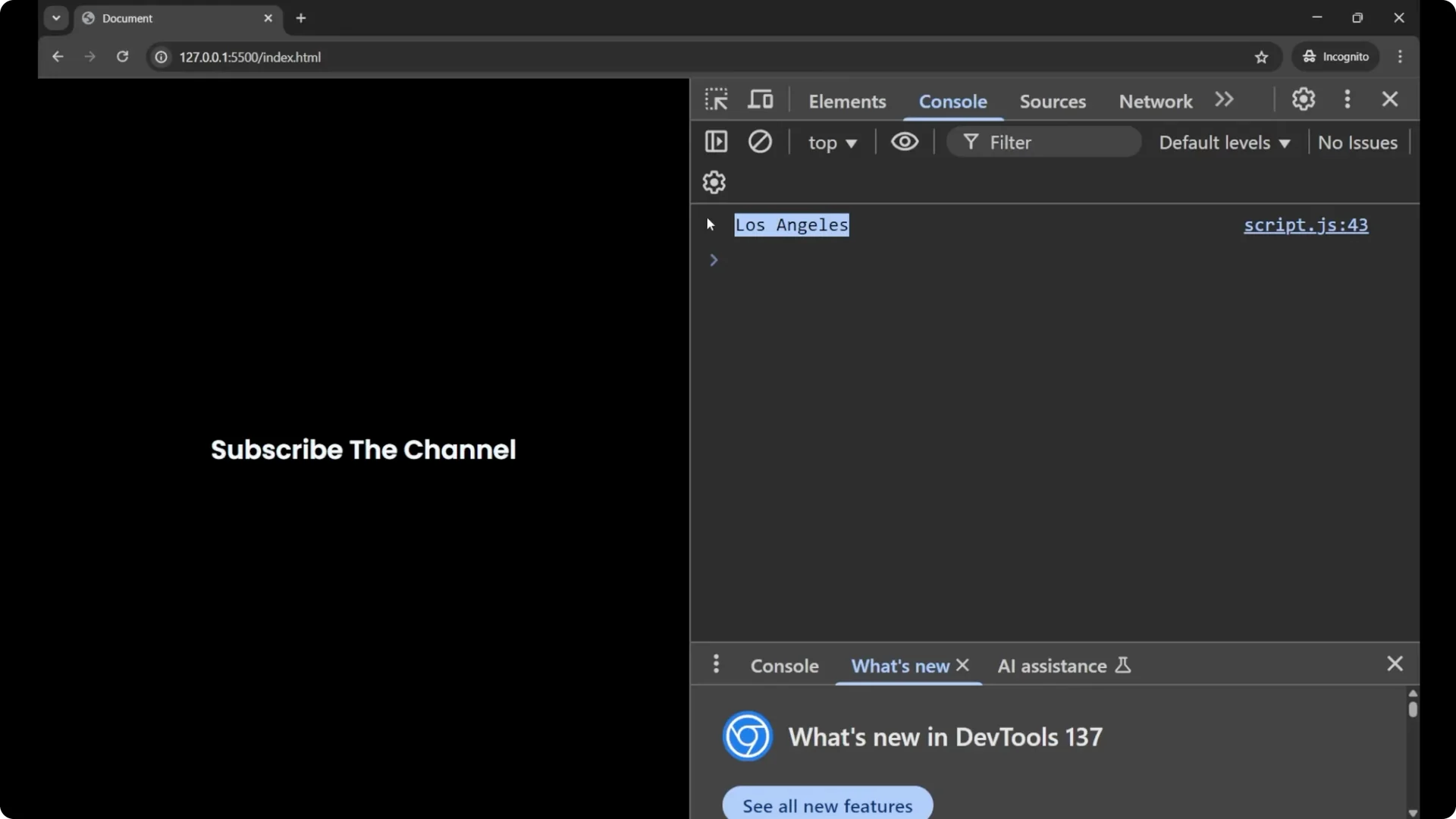Screen dimensions: 1456x819
Task: Open the top execution context dropdown
Action: 832,143
